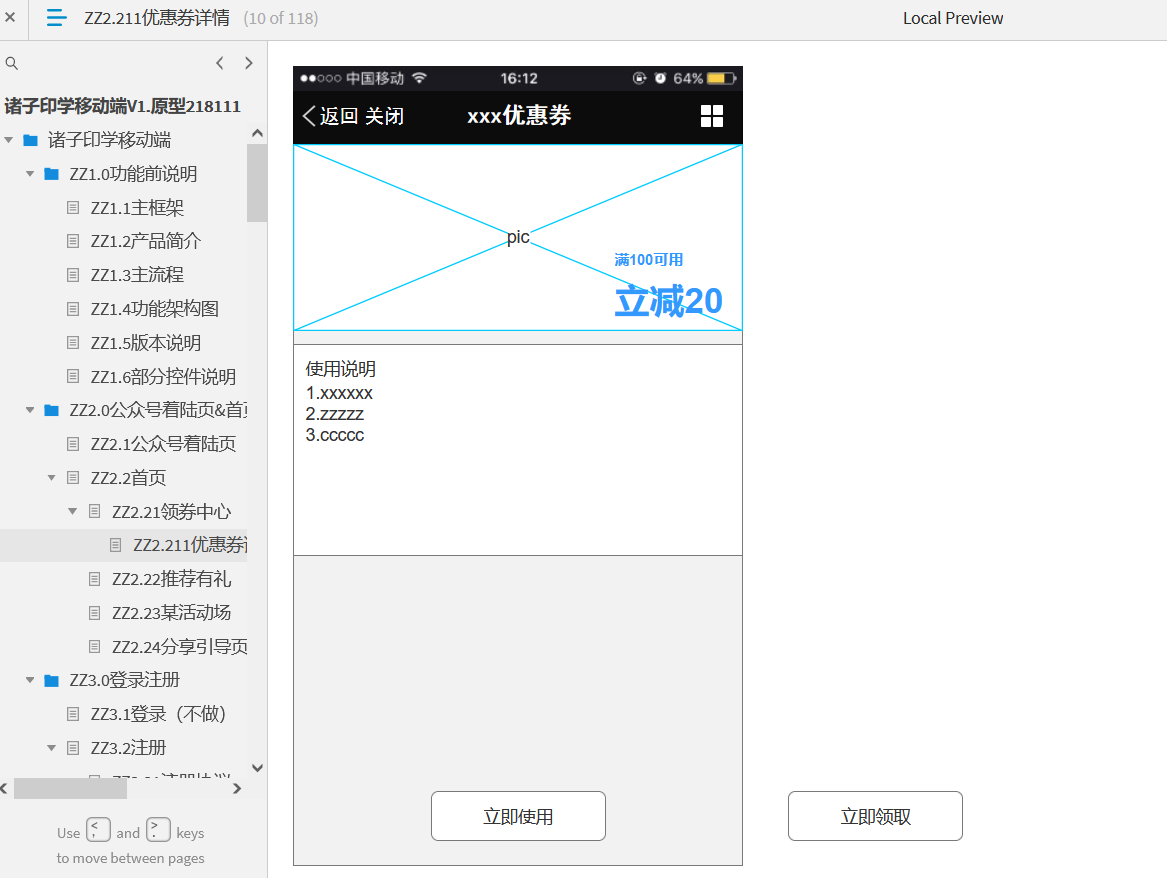Image resolution: width=1167 pixels, height=878 pixels.
Task: Open page ZZ1.4功能架构图
Action: point(155,309)
